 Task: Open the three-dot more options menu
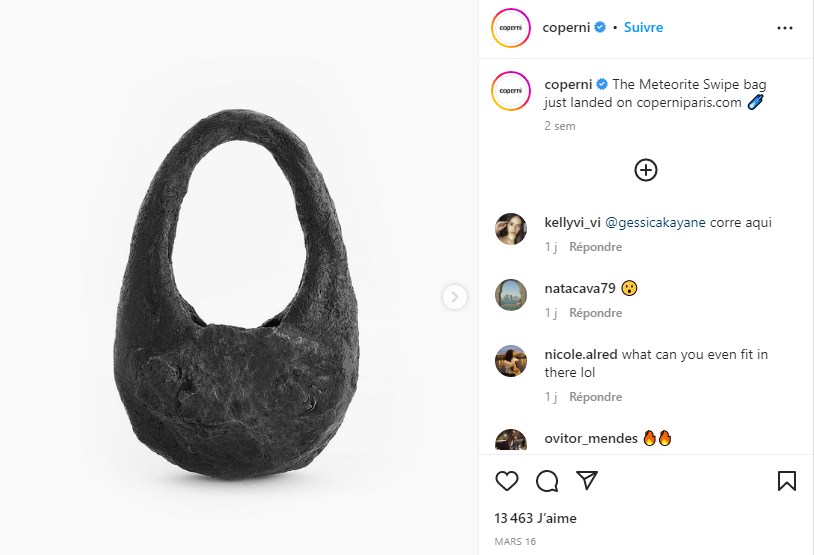[x=784, y=28]
